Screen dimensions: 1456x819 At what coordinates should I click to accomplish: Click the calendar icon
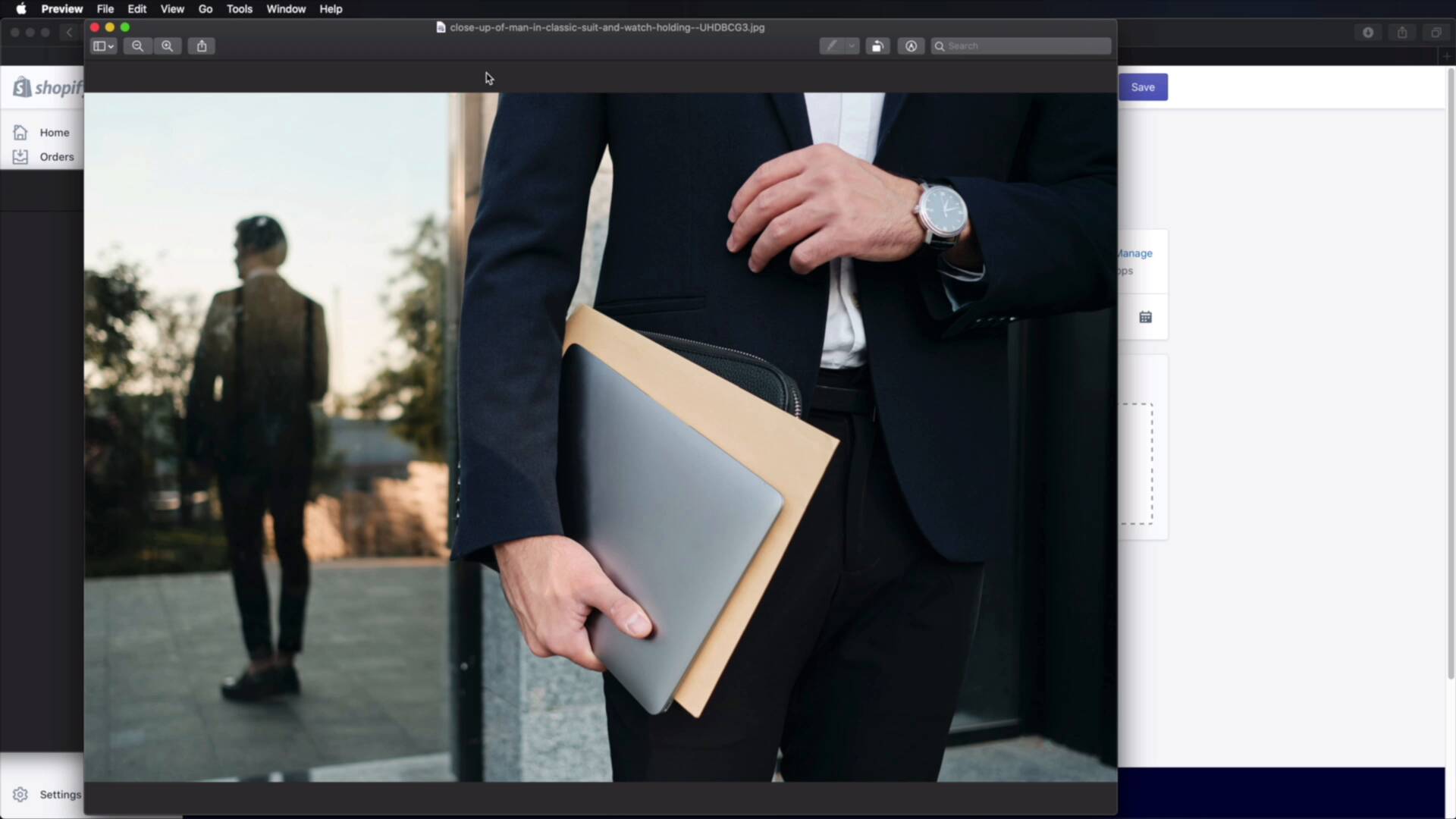tap(1145, 317)
